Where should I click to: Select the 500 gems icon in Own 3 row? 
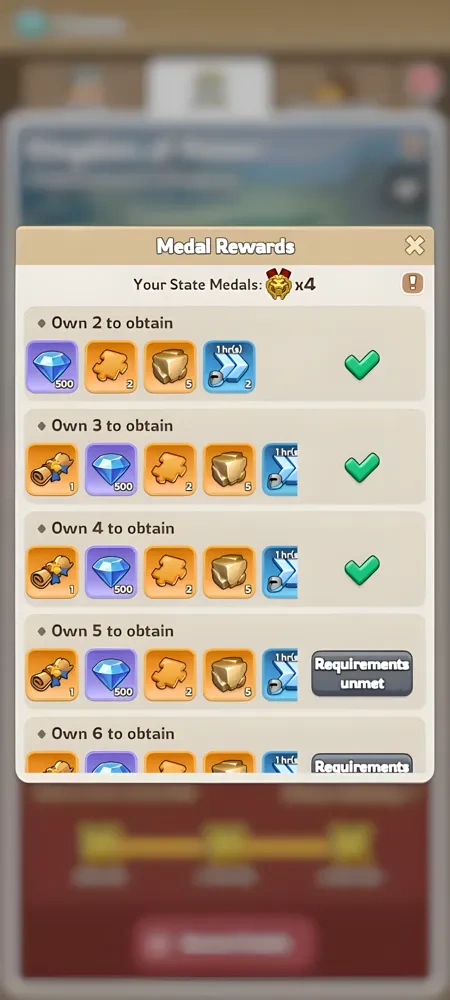(111, 469)
